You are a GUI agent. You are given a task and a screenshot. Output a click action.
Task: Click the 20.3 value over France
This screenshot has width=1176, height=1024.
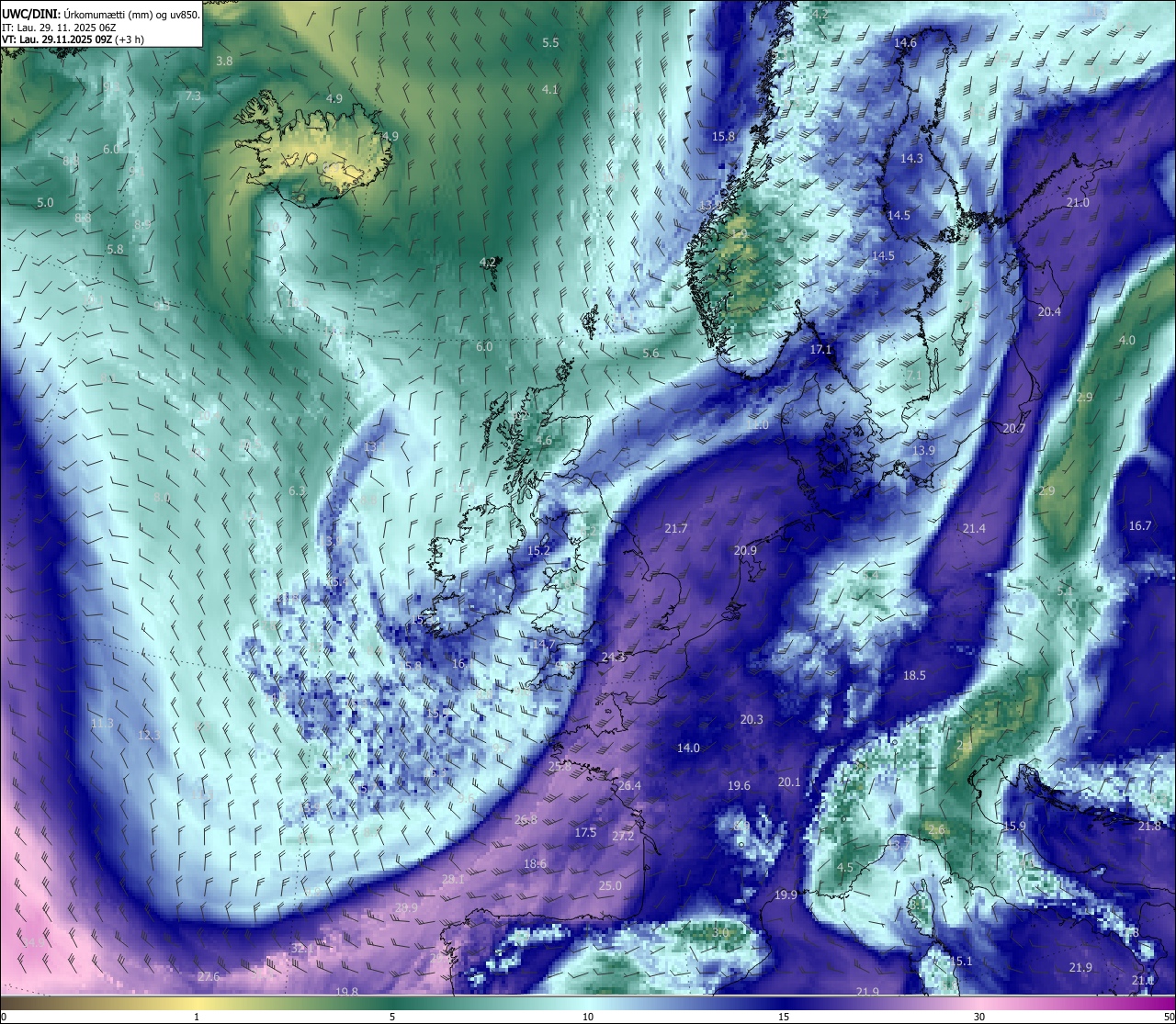coord(752,720)
